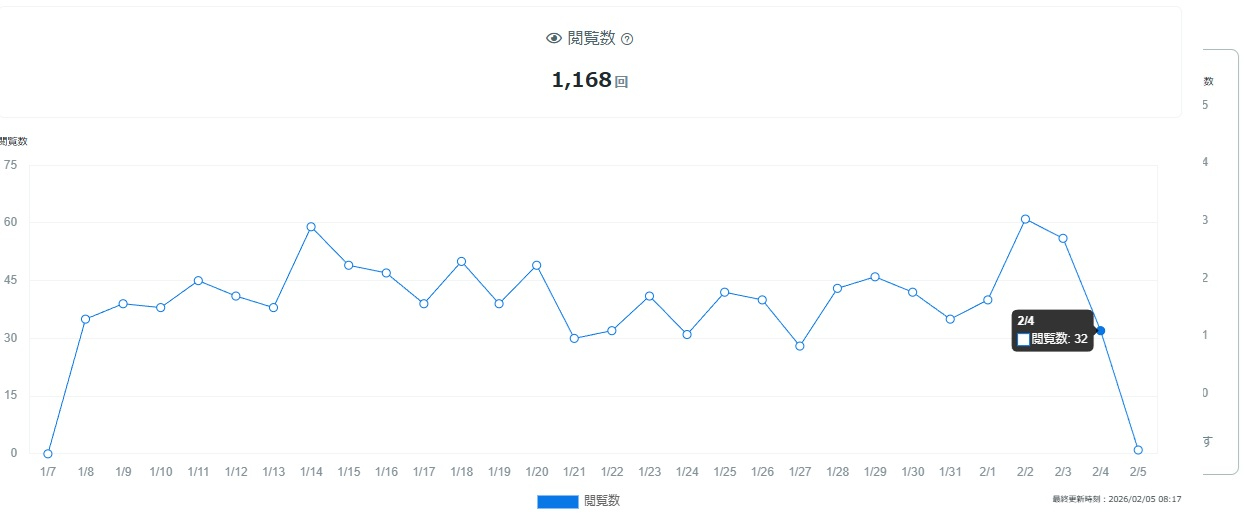Select the 1/15 data point on the line
This screenshot has width=1245, height=522.
point(349,265)
